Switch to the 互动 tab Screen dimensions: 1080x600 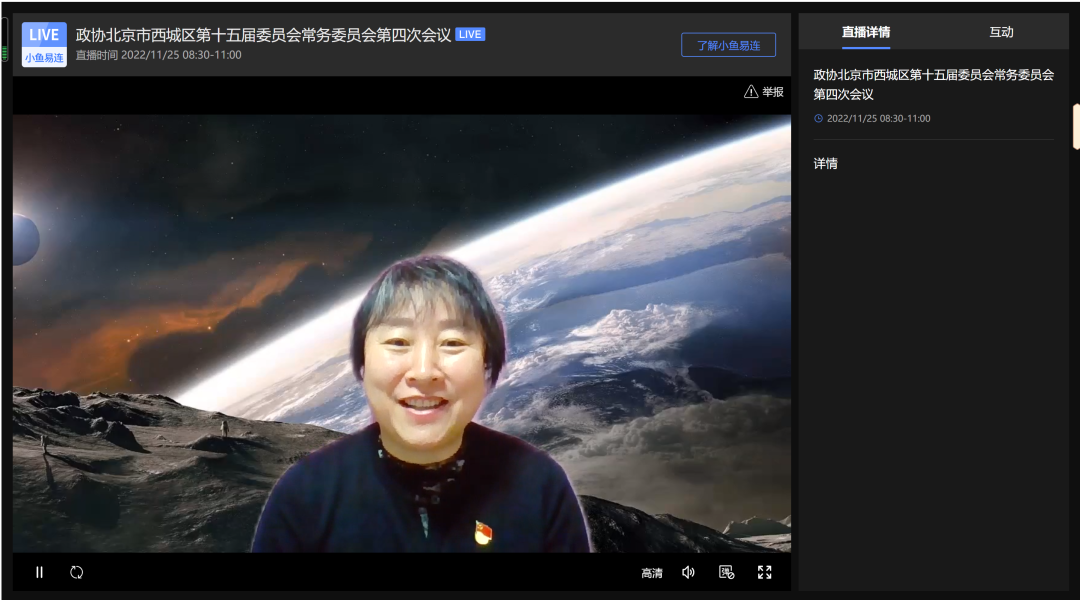pos(1001,32)
